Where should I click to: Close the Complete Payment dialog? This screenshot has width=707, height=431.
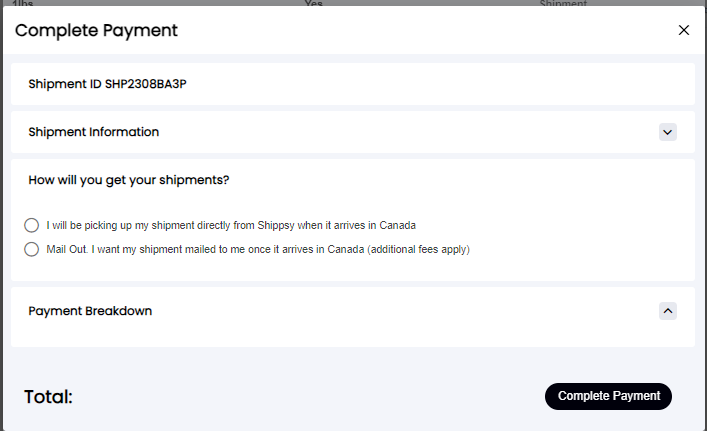point(684,30)
